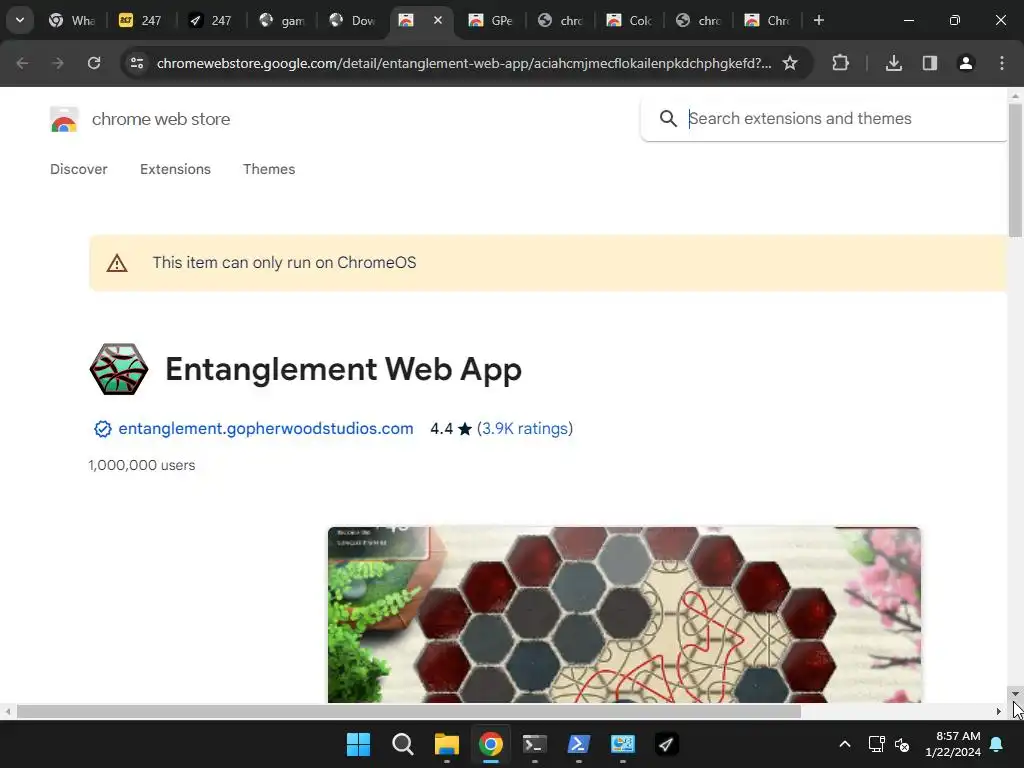The height and width of the screenshot is (768, 1024).
Task: Open PowerShell from the taskbar
Action: click(x=579, y=744)
